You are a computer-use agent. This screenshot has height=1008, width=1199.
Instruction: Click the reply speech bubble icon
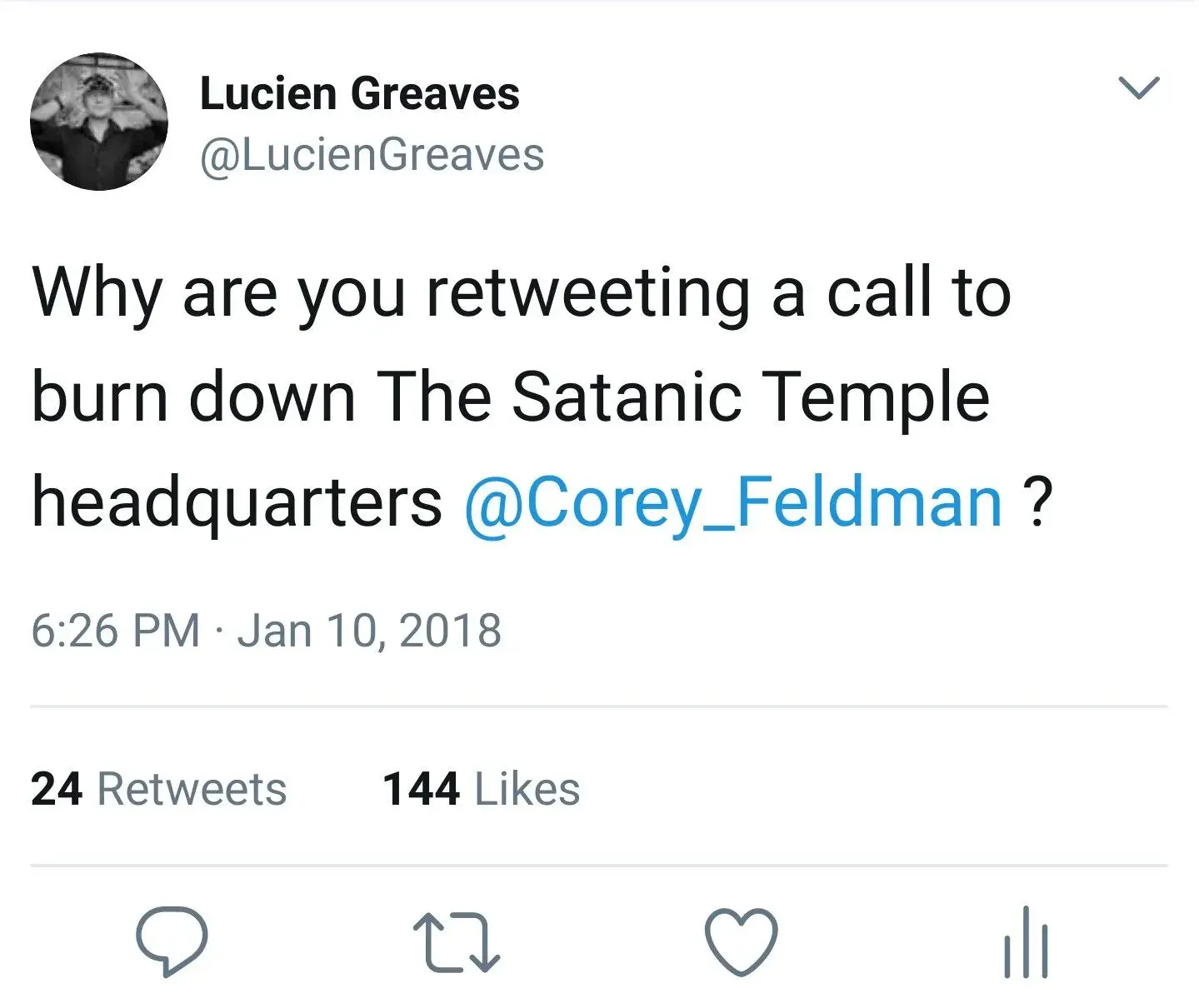coord(172,941)
